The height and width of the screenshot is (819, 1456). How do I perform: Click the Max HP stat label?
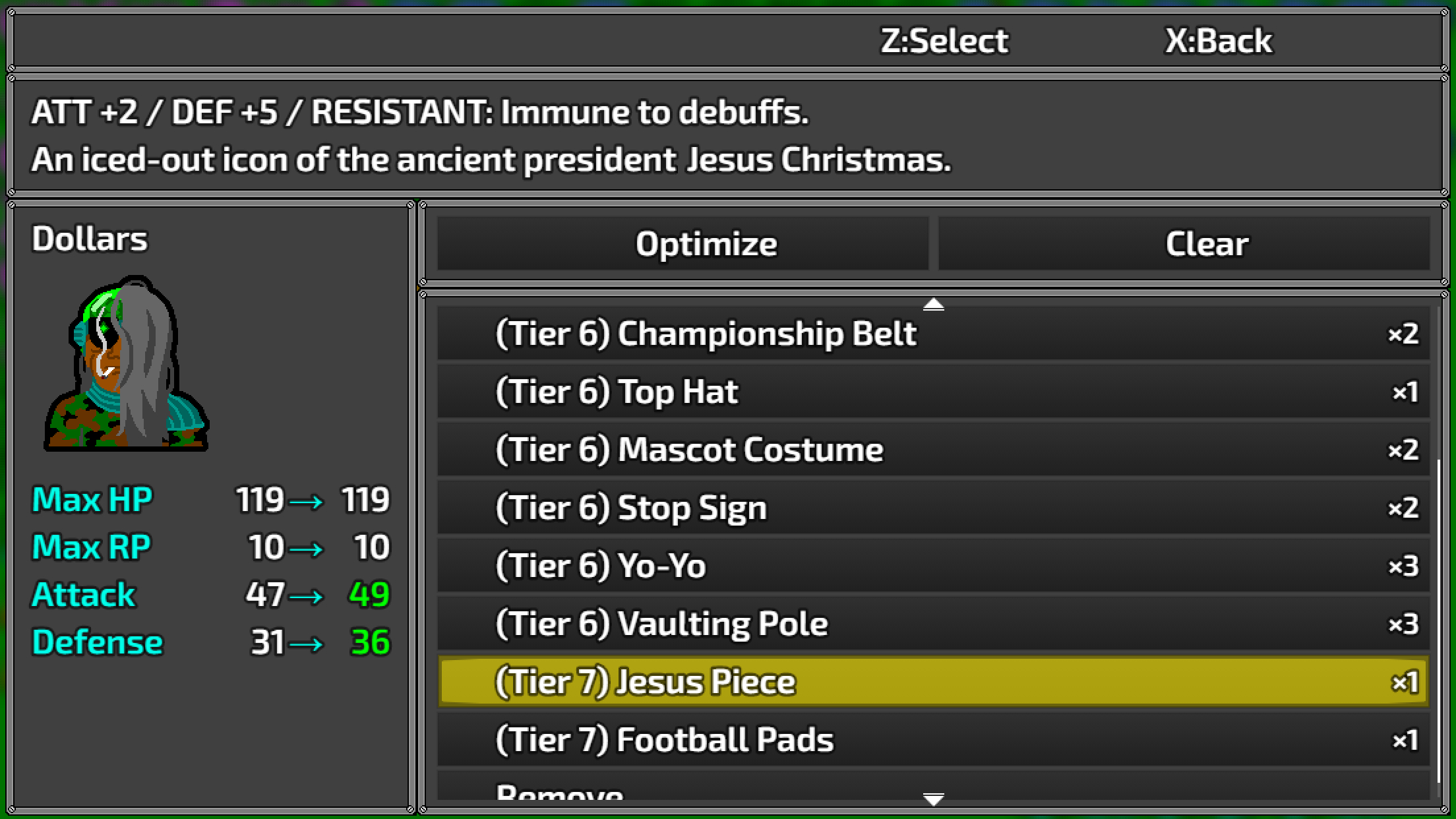92,499
